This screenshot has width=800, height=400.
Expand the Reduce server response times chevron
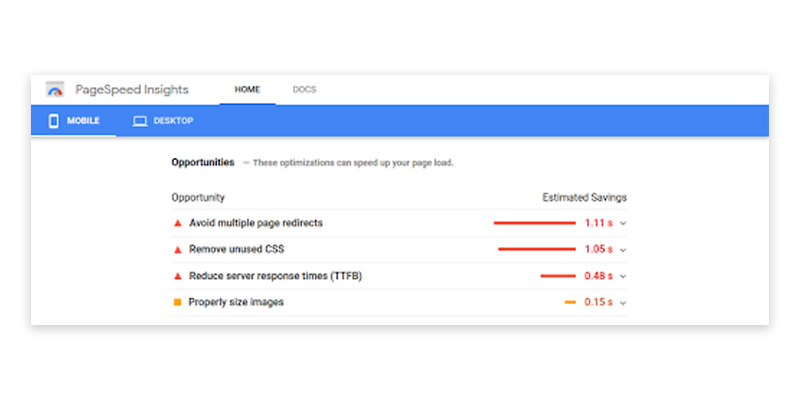[x=623, y=276]
